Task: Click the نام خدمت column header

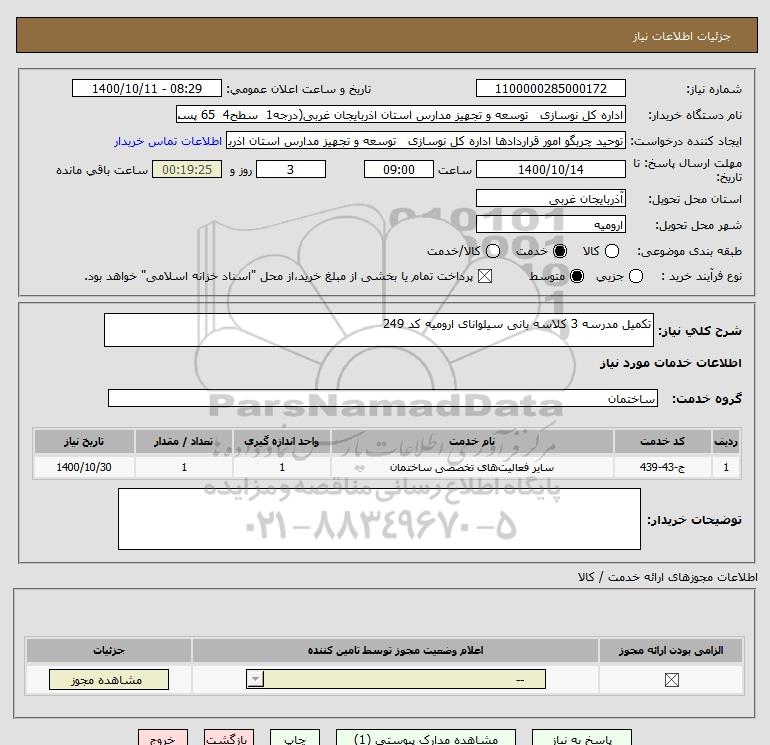Action: click(472, 441)
